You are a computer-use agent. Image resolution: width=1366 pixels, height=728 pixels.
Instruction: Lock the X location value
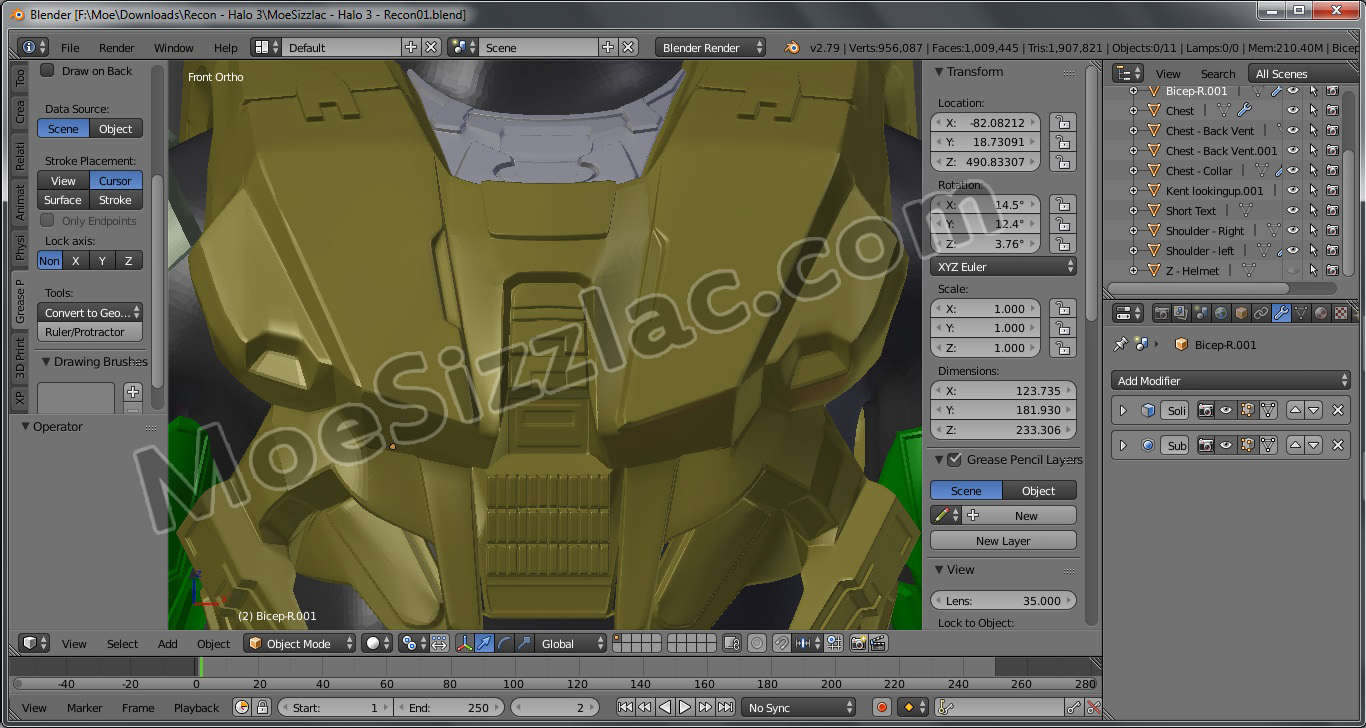coord(1062,123)
